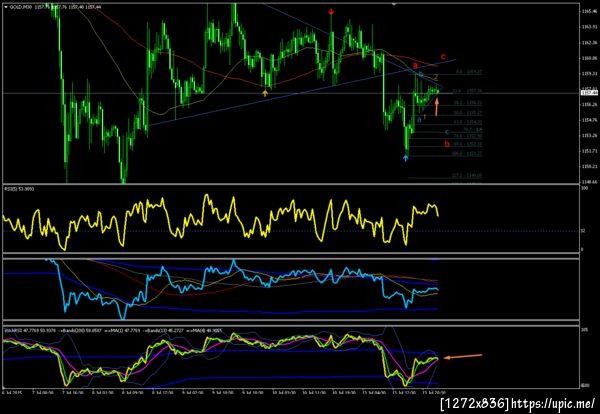Click the chart shift triangle on top border
The image size is (600, 414).
point(394,4)
